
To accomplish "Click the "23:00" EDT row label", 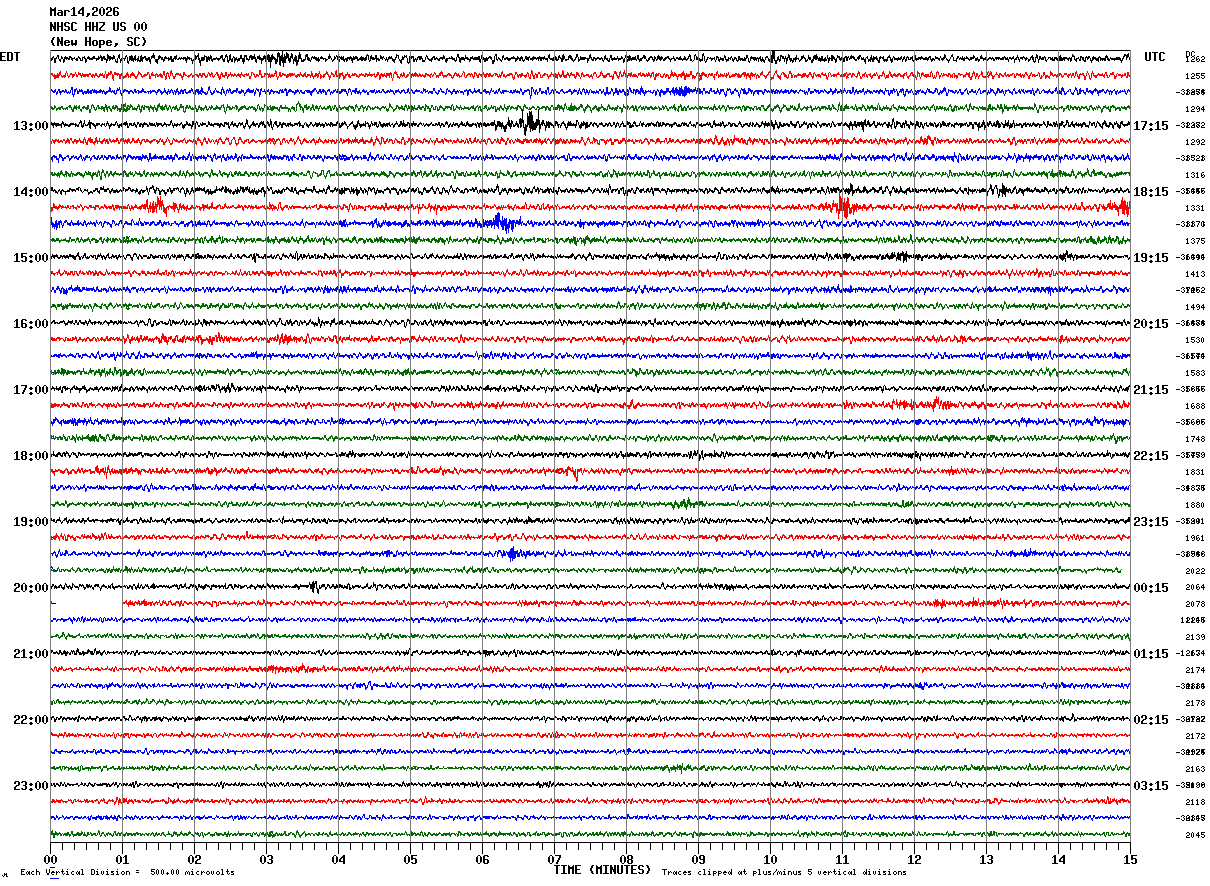I will tap(31, 786).
